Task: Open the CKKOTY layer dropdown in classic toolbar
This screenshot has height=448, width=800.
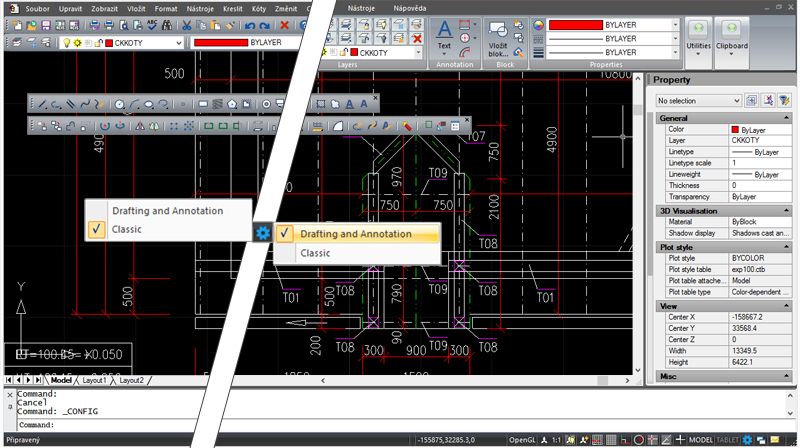Action: [179, 43]
